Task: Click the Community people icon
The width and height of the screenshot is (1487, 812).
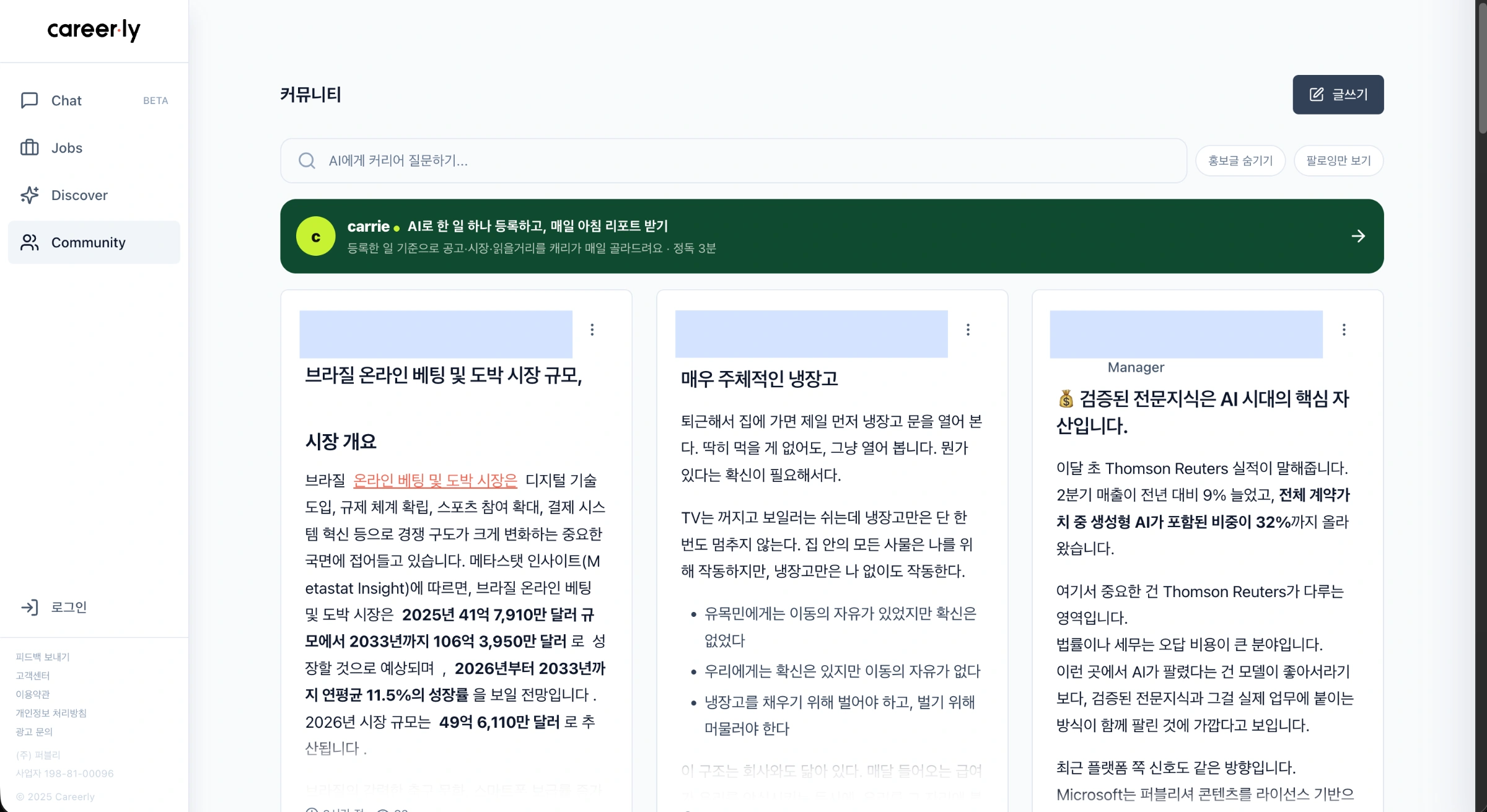Action: [x=29, y=242]
